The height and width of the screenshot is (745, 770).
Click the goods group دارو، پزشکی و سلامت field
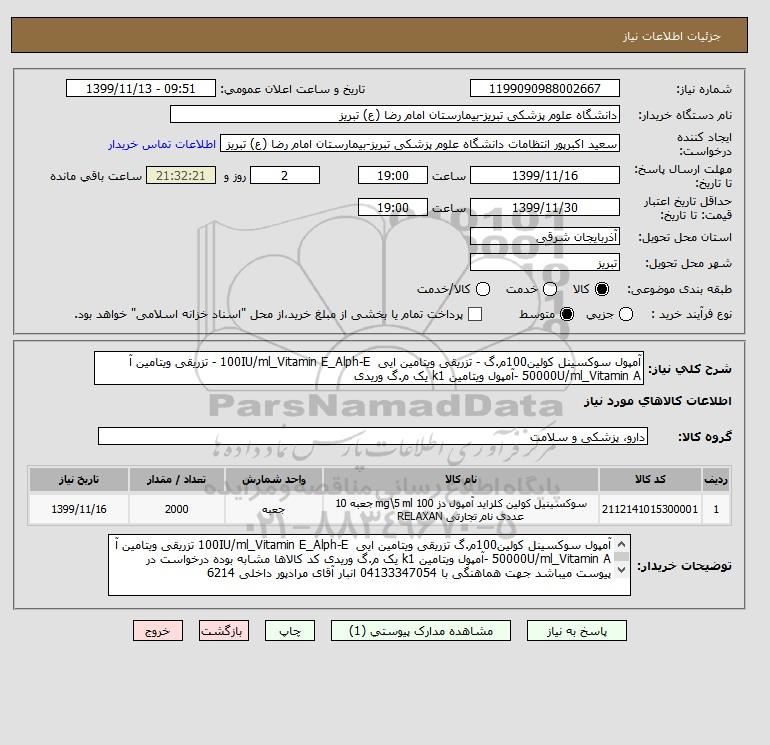click(373, 436)
